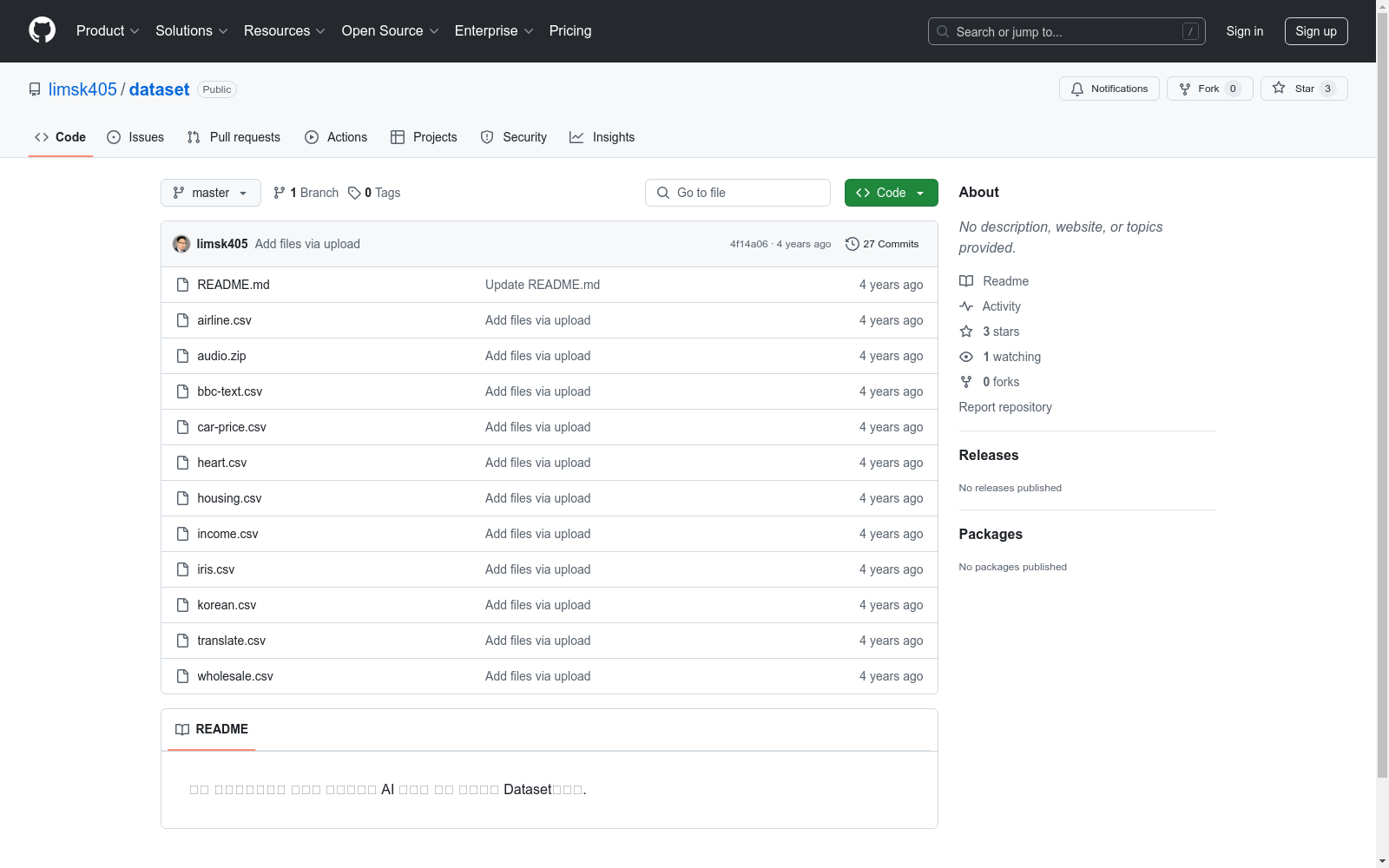
Task: Click the limsk405 avatar in commit row
Action: [x=181, y=244]
